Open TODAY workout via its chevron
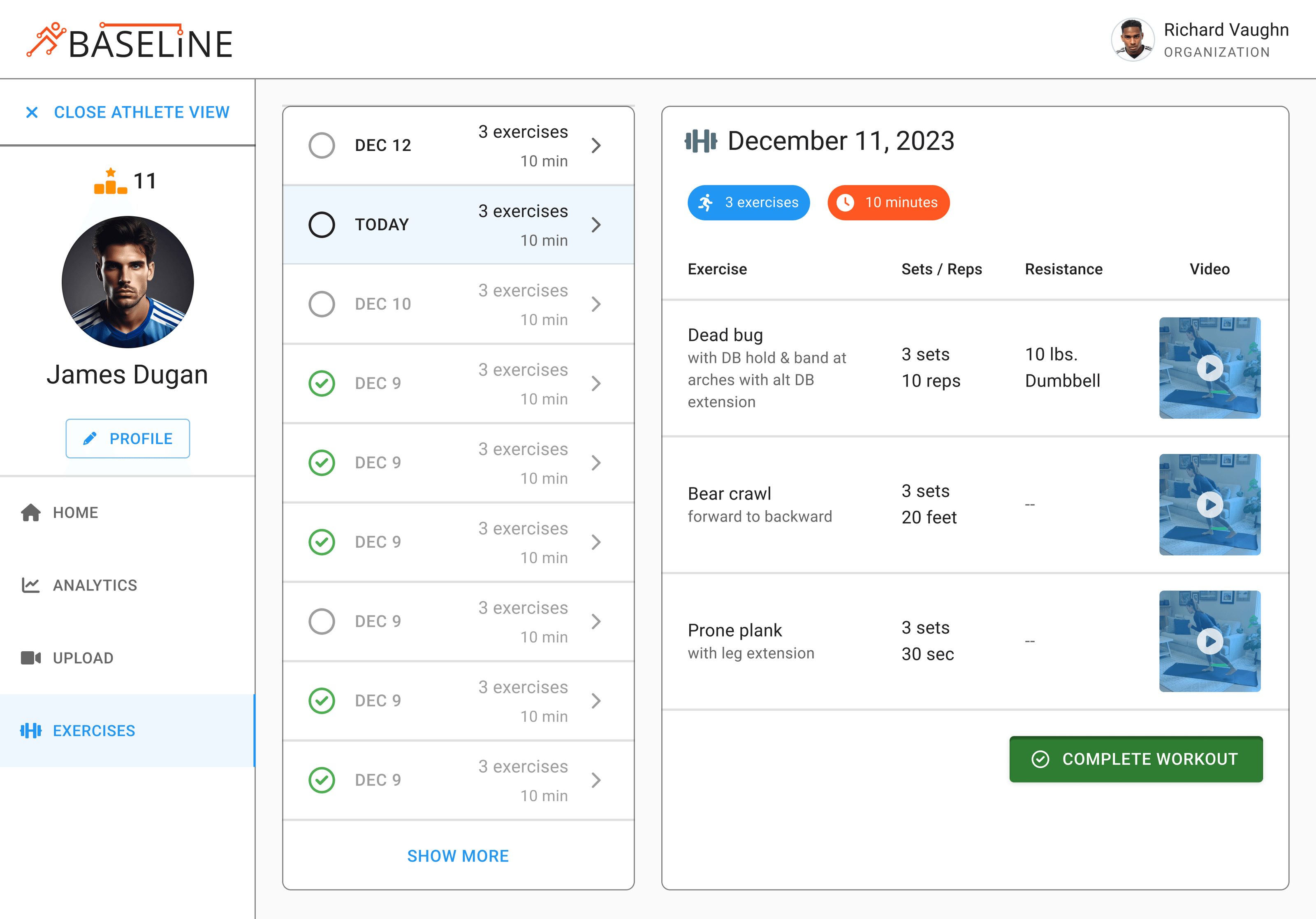This screenshot has height=919, width=1316. coord(596,225)
